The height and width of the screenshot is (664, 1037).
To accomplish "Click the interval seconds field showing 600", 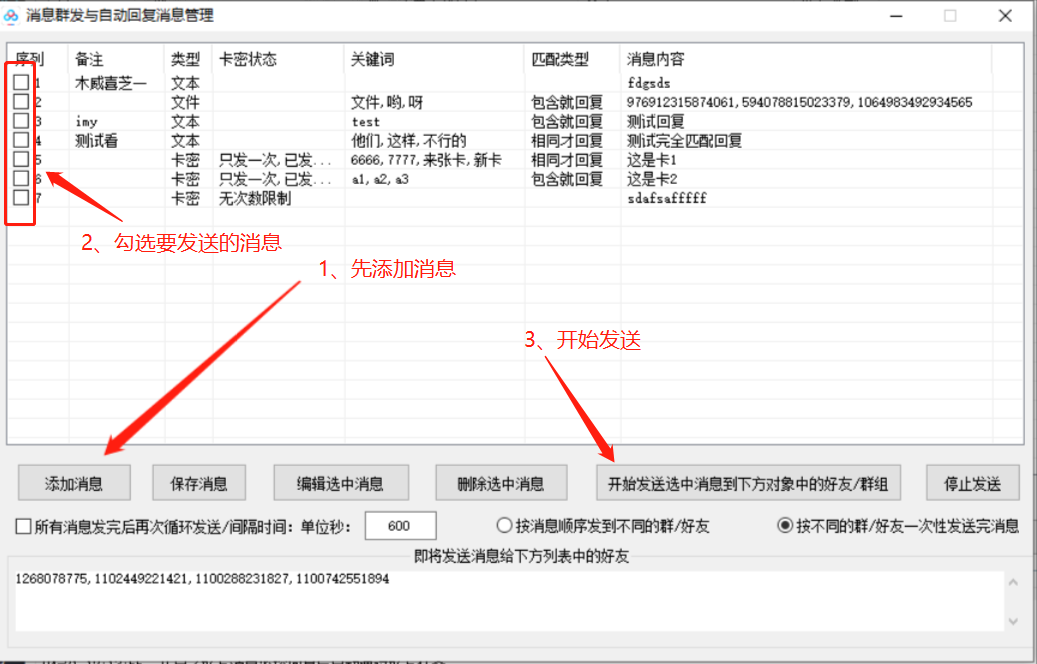I will 400,525.
